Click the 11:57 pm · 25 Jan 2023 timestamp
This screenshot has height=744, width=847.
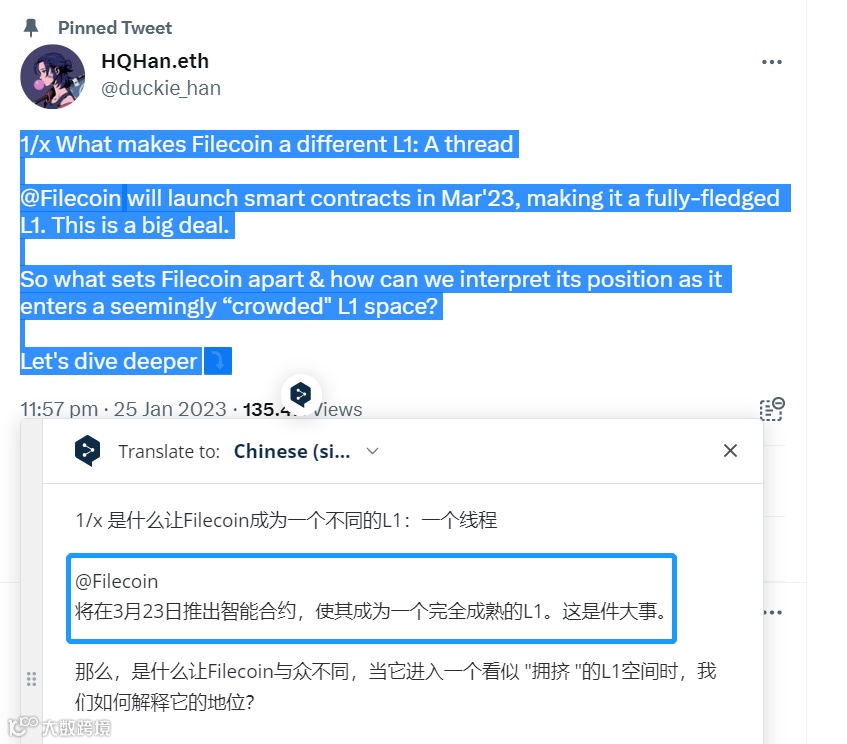tap(123, 409)
